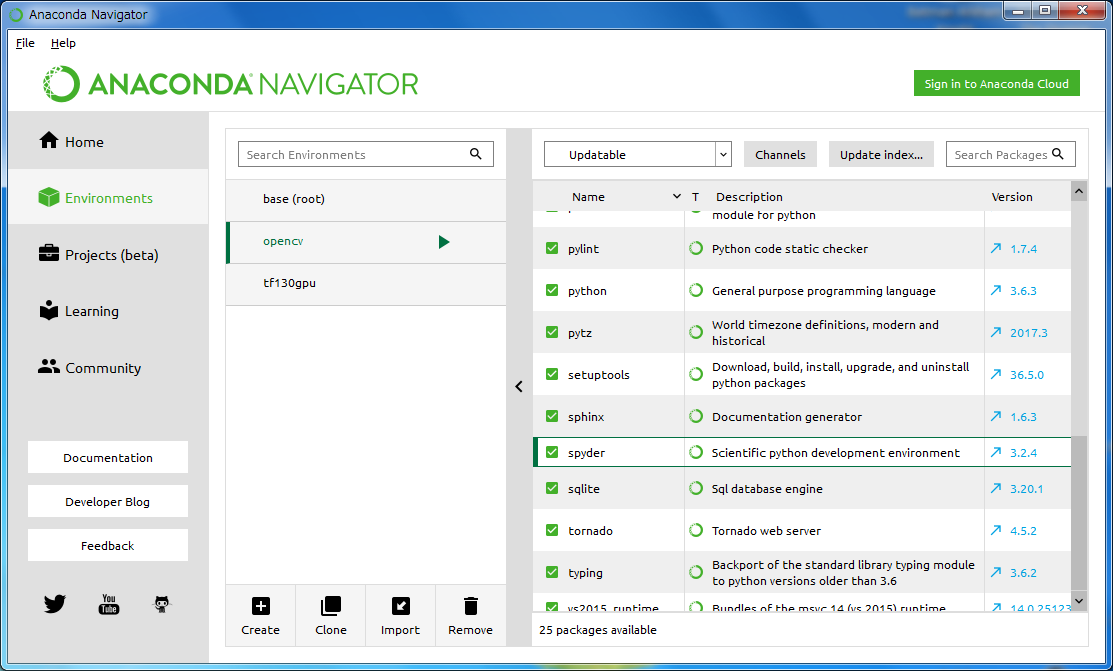The height and width of the screenshot is (671, 1113).
Task: Uncheck the typing package checkbox
Action: point(552,572)
